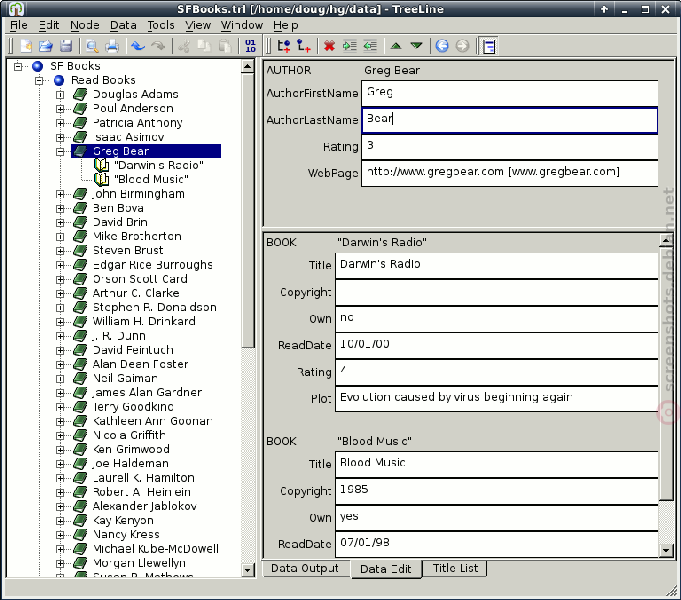Click the Plot field of Darwin's Radio
Screen dimensions: 681x600
[496, 398]
